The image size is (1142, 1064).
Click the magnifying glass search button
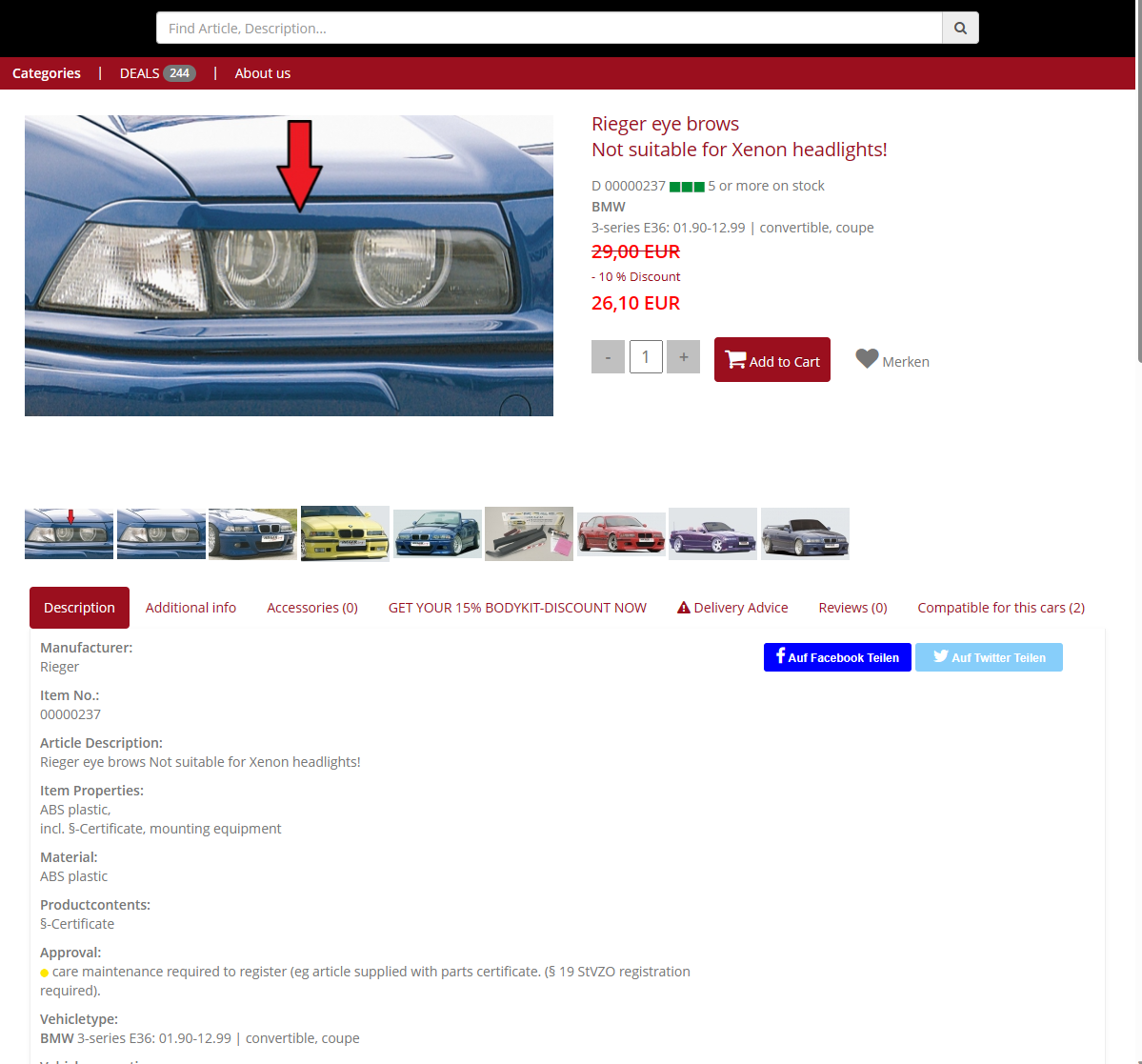coord(960,29)
